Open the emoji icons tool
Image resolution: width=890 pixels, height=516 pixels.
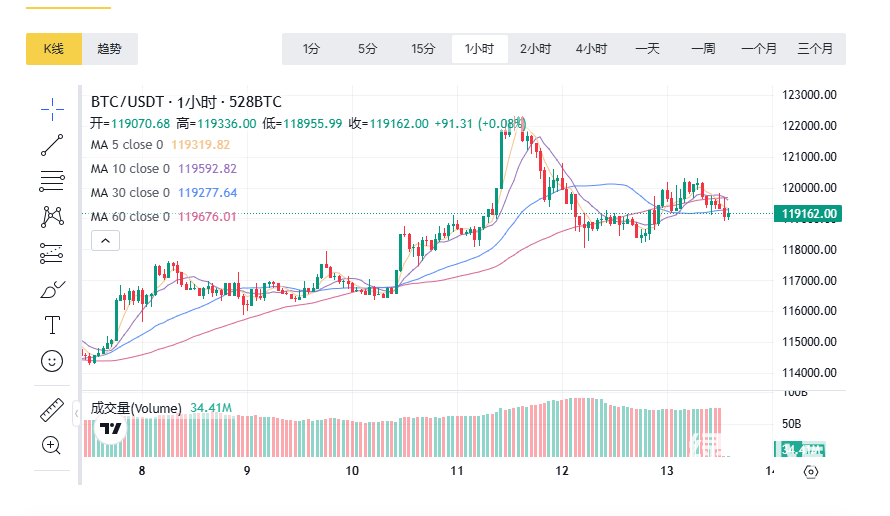pyautogui.click(x=52, y=360)
